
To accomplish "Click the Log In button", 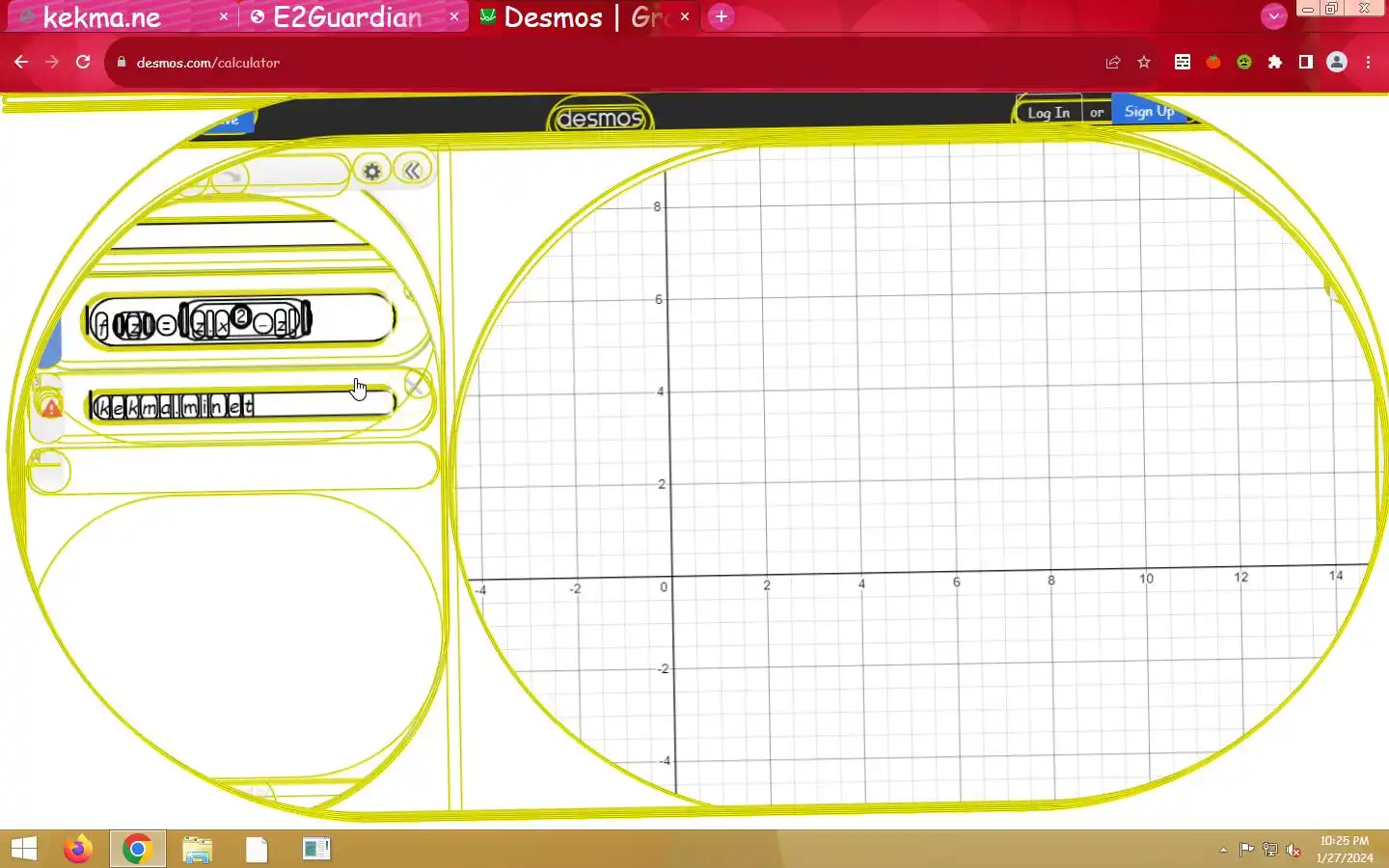I will (x=1048, y=113).
